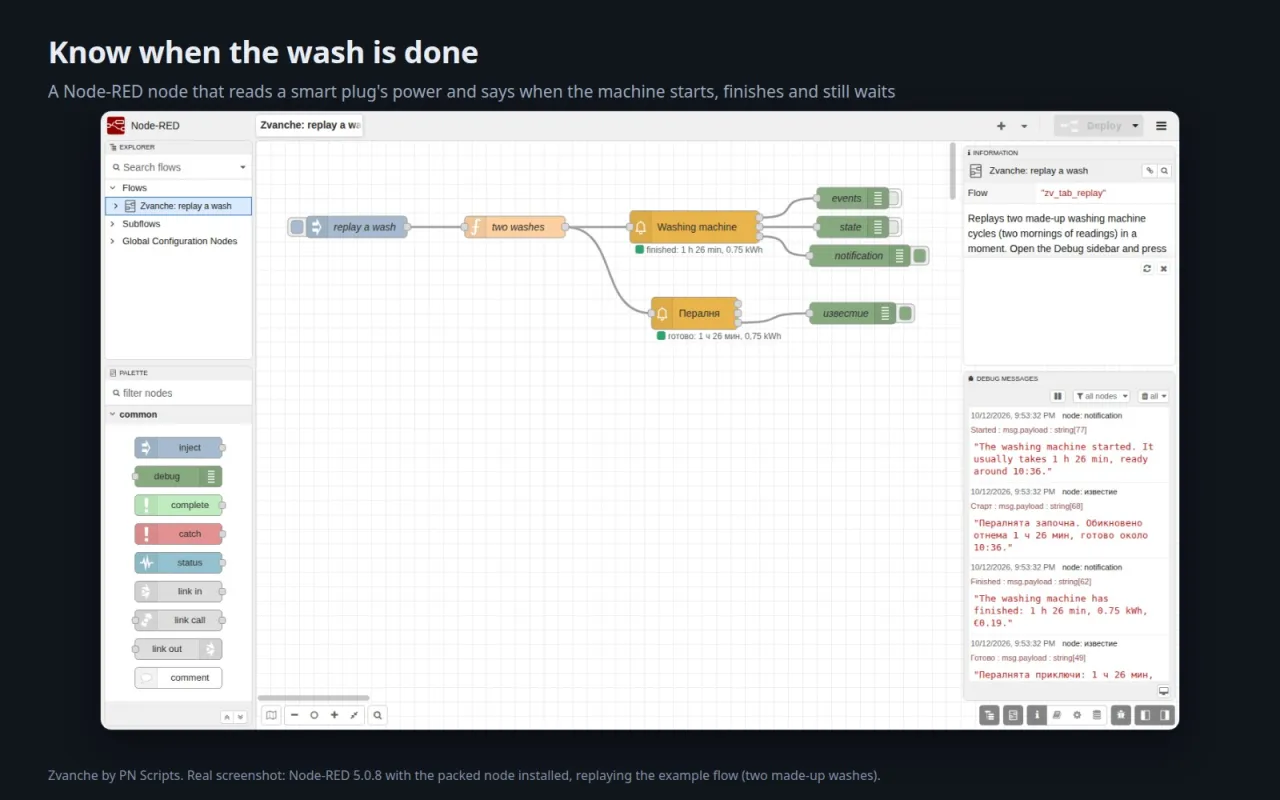The width and height of the screenshot is (1280, 800).
Task: Show the Information sidebar tab
Action: pyautogui.click(x=1037, y=715)
